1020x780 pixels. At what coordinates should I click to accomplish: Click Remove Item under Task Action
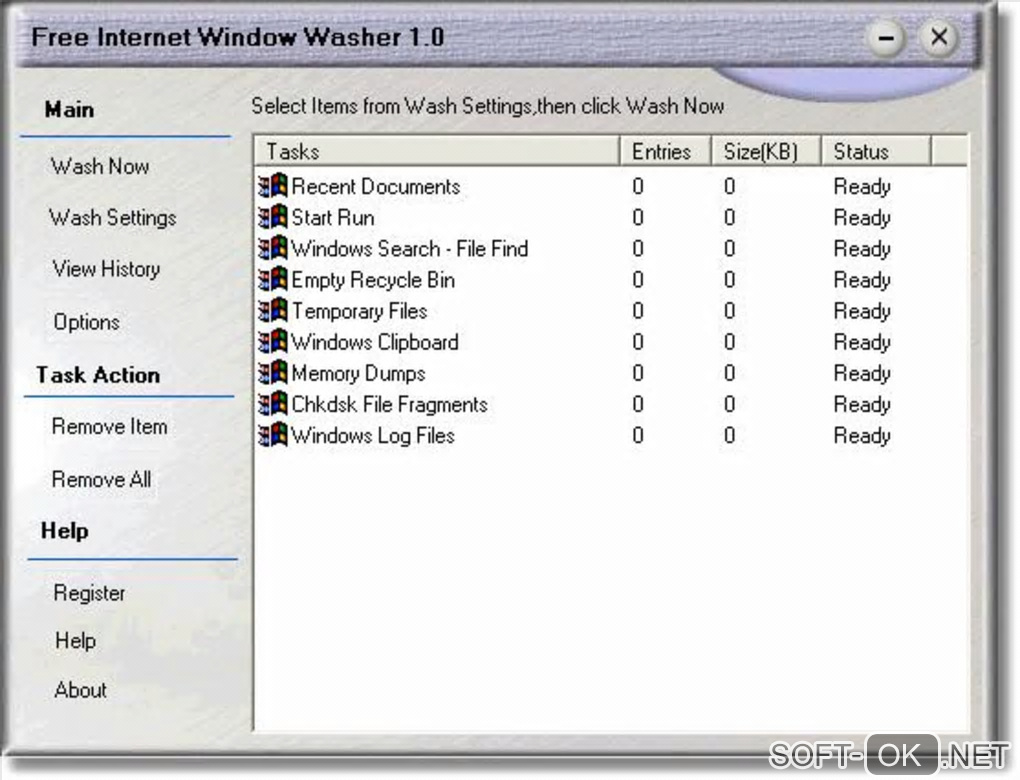[x=109, y=427]
